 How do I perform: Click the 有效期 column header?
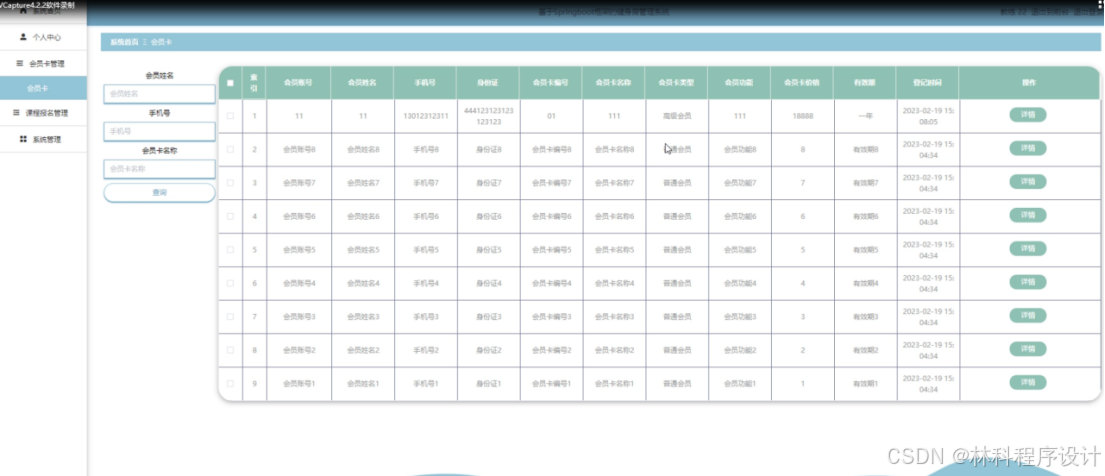pos(865,83)
